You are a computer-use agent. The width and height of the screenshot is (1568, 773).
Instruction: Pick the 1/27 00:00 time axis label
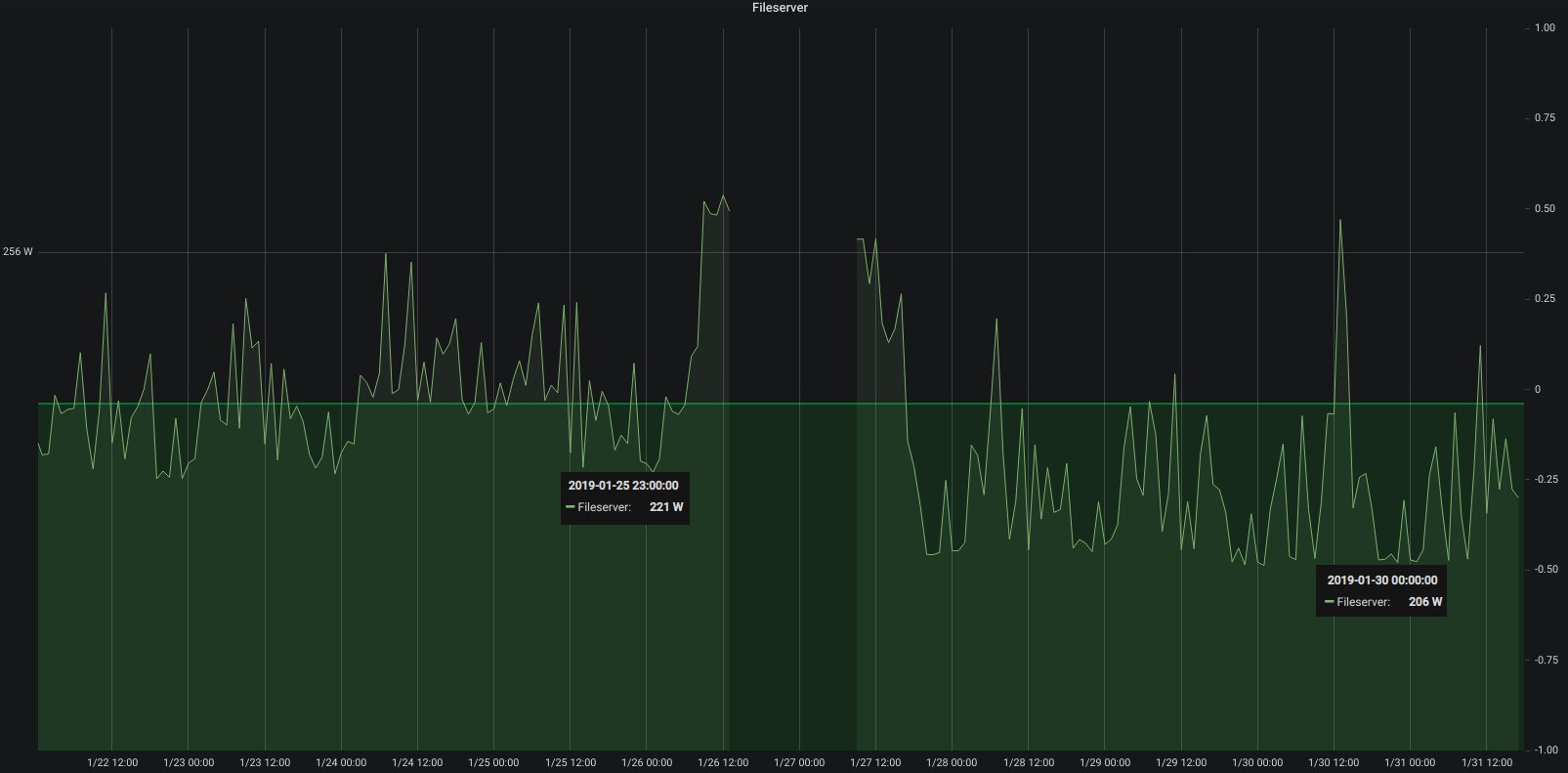pyautogui.click(x=799, y=762)
